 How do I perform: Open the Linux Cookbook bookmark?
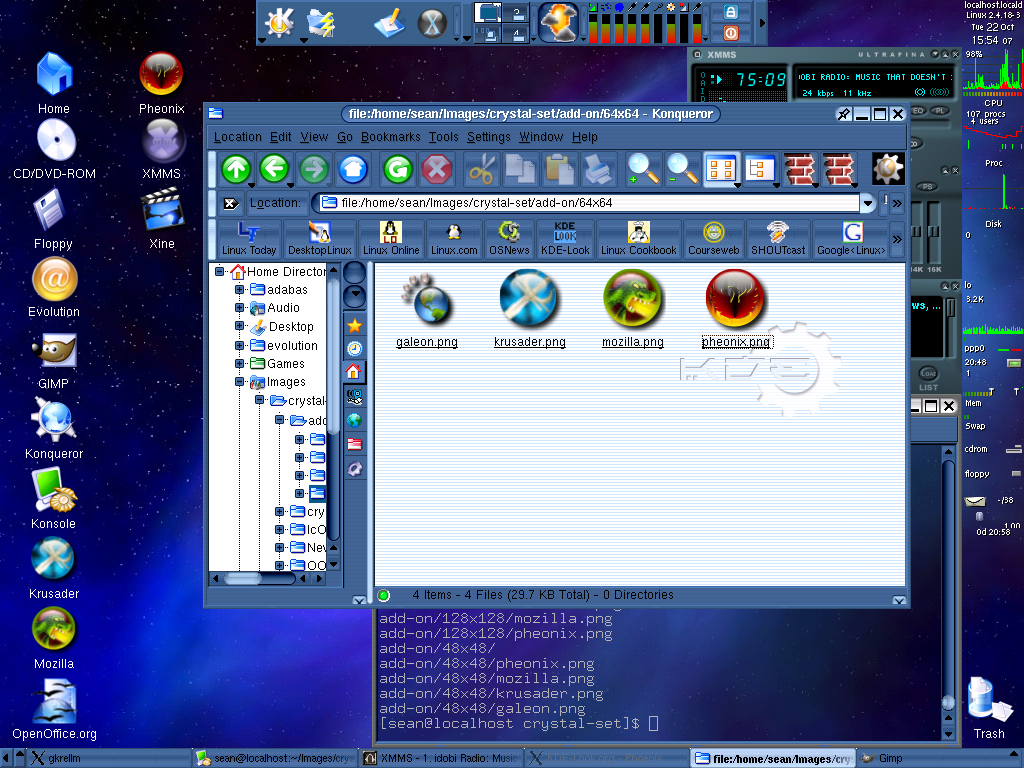coord(639,239)
